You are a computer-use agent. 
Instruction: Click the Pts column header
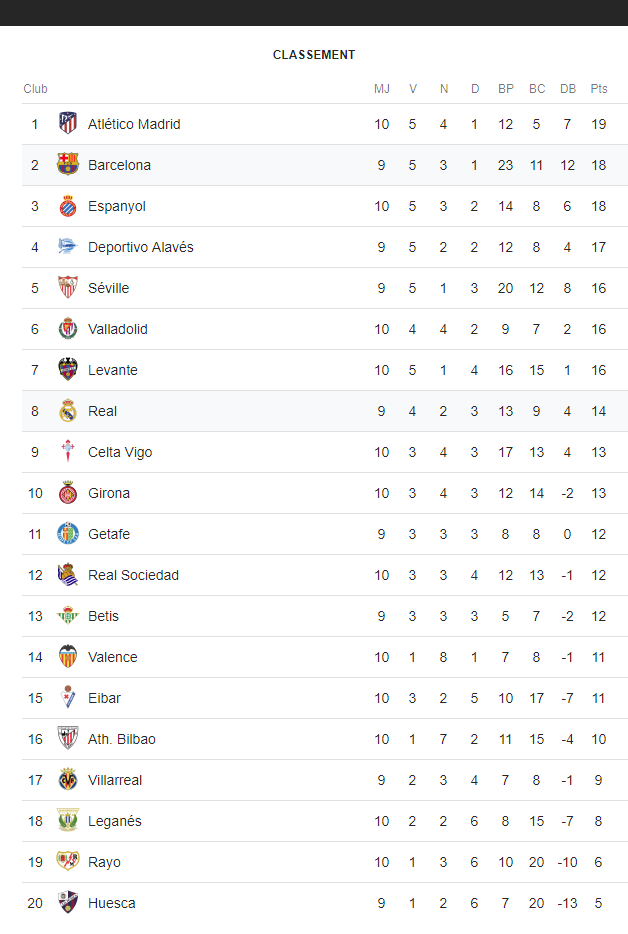pyautogui.click(x=599, y=89)
